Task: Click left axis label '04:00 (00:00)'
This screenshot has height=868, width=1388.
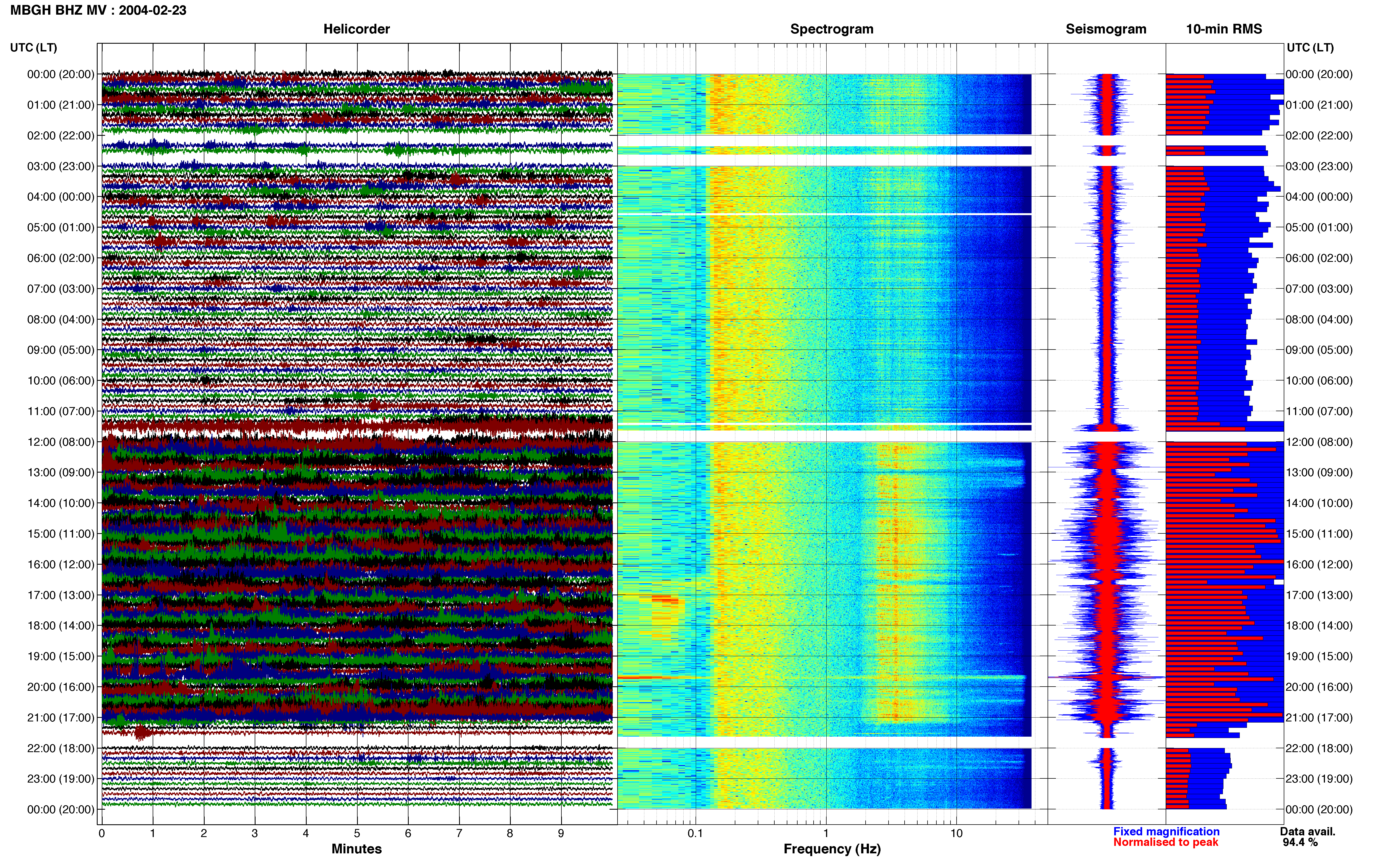Action: click(61, 196)
